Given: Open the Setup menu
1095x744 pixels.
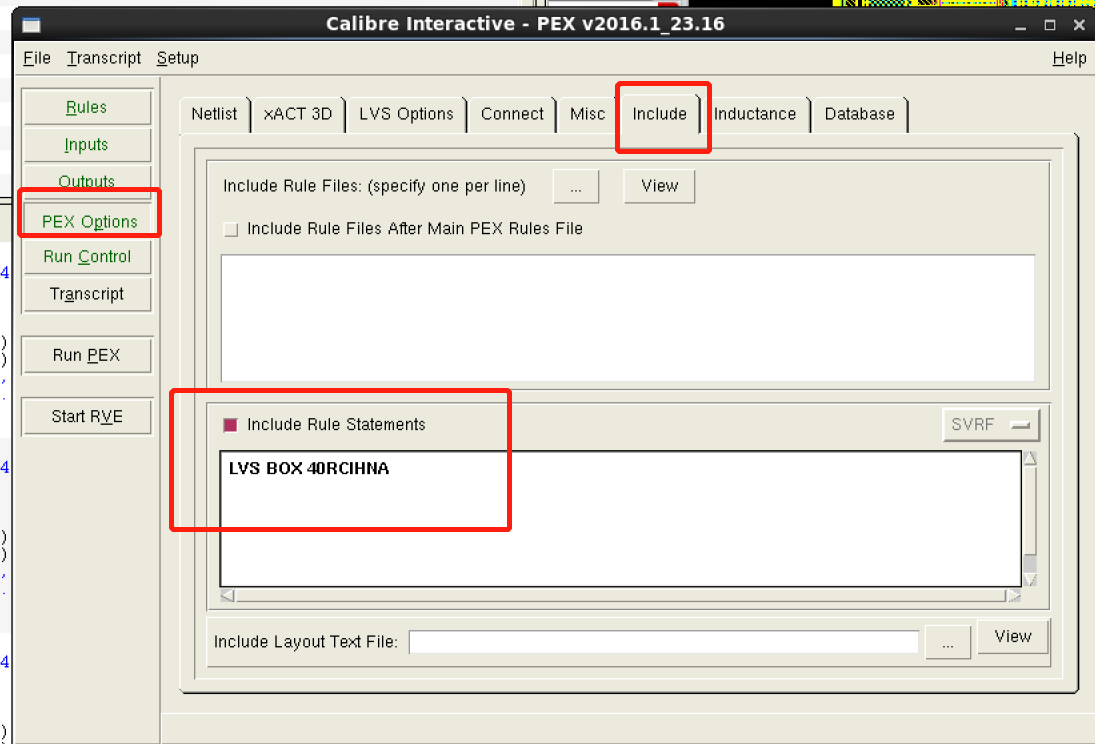Looking at the screenshot, I should pos(177,58).
